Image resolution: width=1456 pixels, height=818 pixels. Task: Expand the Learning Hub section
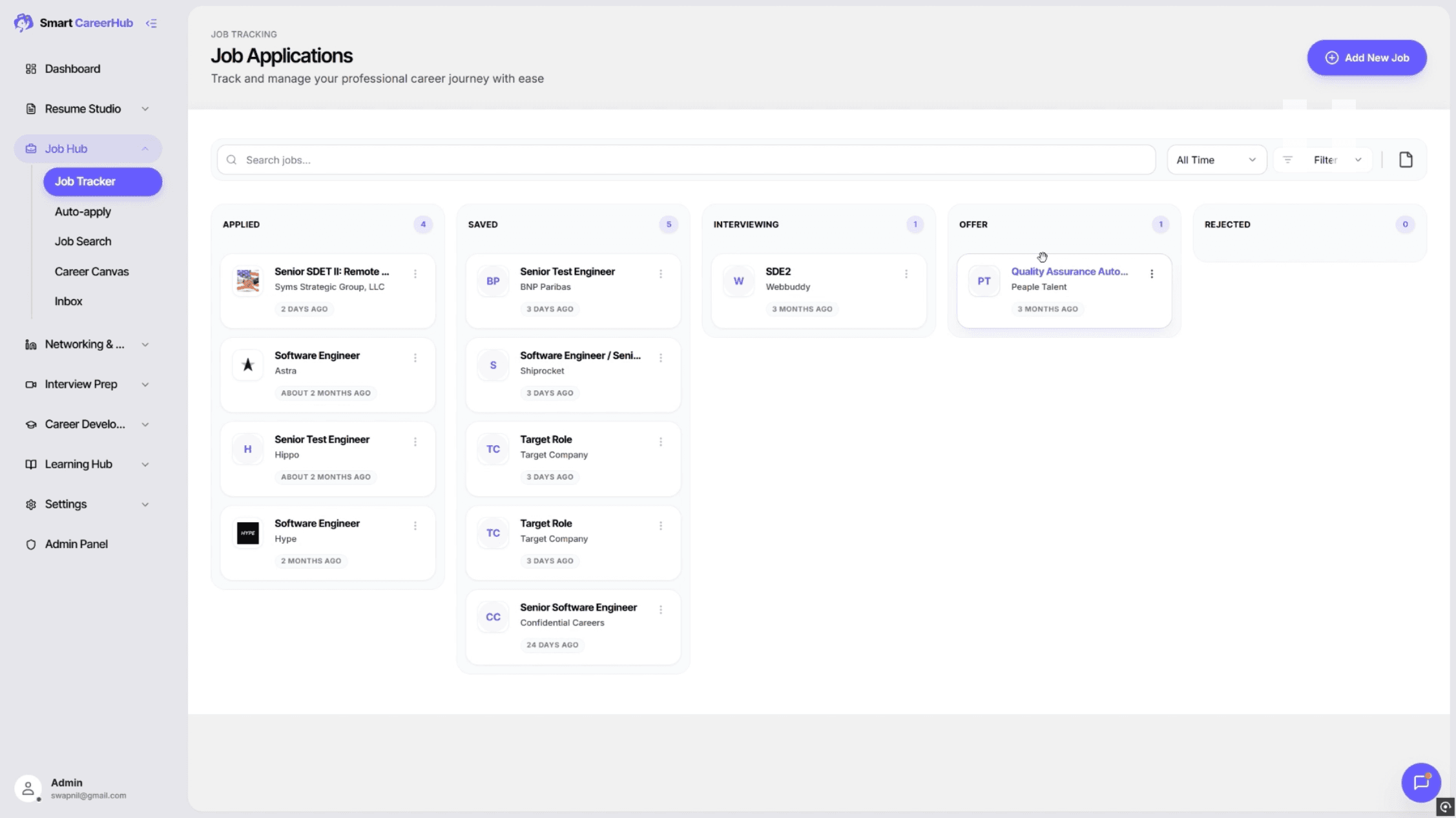[88, 465]
